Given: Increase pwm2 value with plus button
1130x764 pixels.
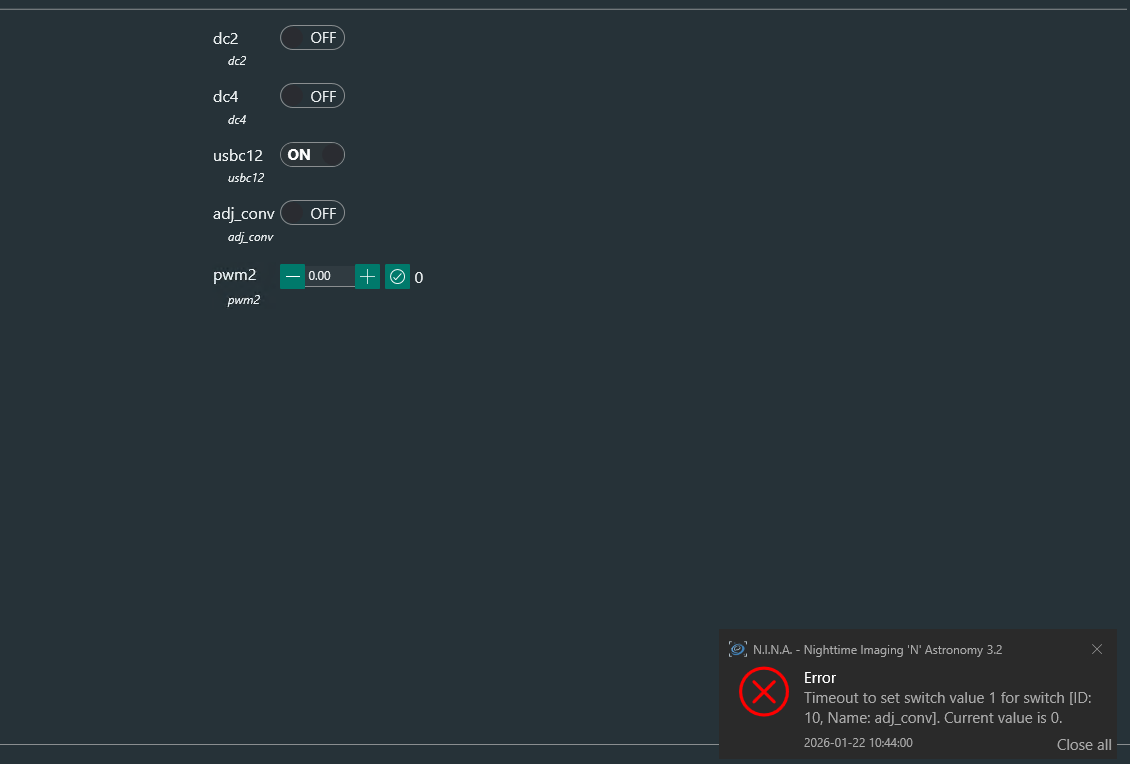Looking at the screenshot, I should coord(368,276).
